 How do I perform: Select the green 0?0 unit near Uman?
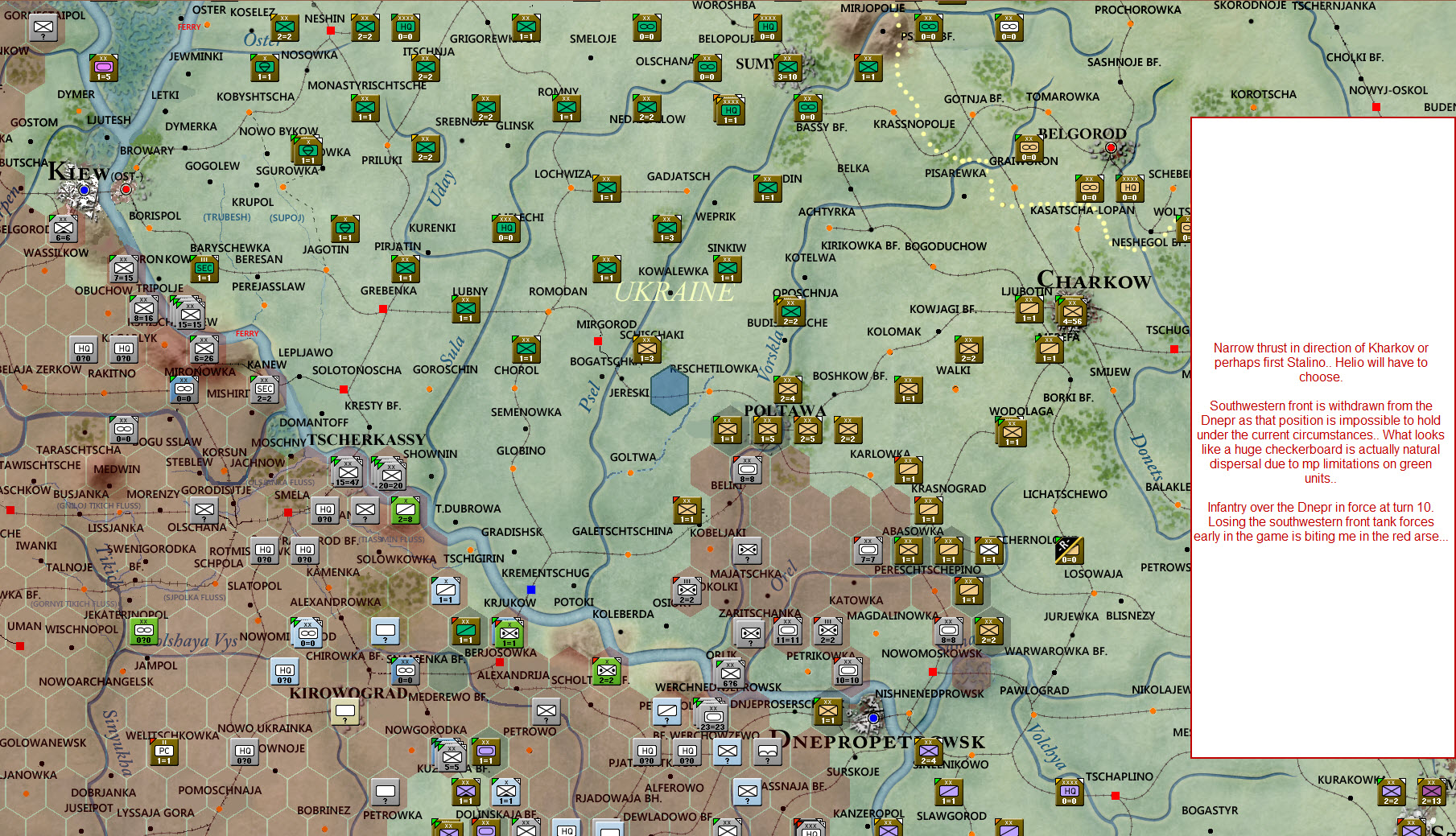pyautogui.click(x=144, y=631)
